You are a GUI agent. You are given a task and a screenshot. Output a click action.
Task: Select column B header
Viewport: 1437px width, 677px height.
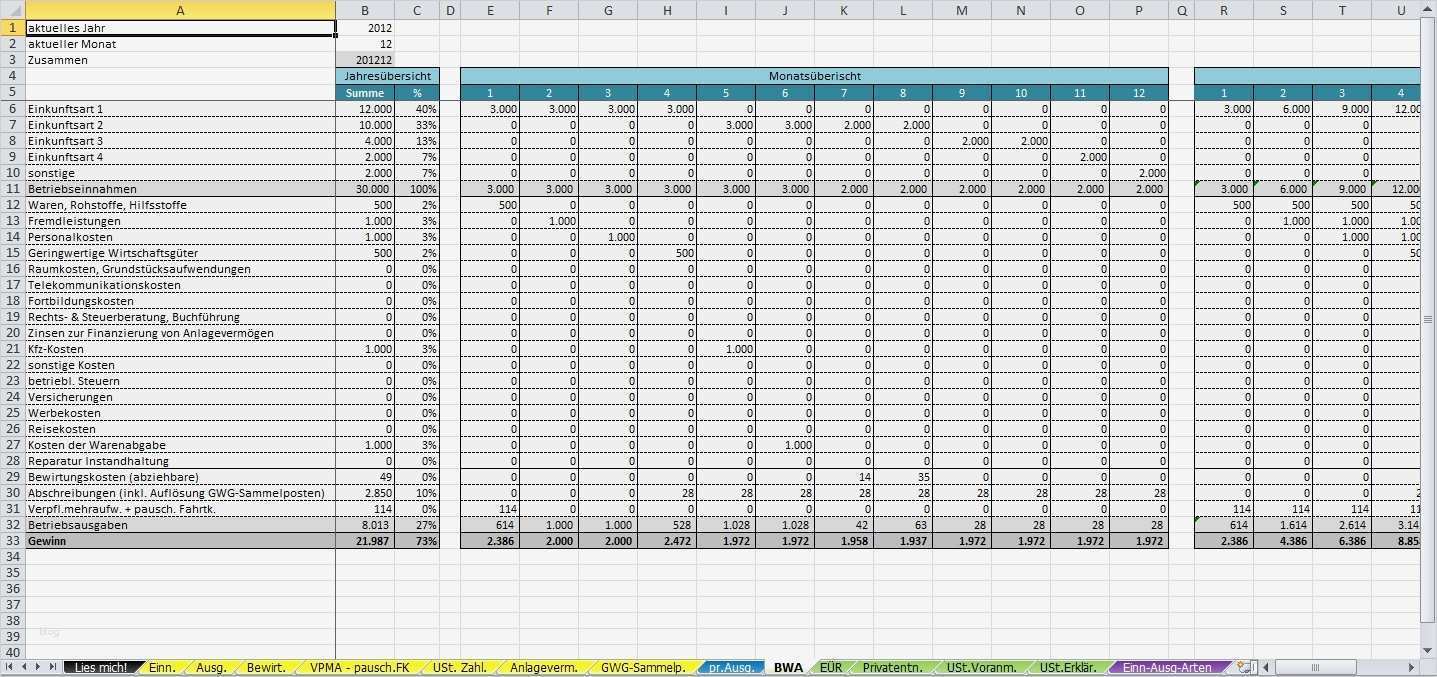[x=365, y=10]
